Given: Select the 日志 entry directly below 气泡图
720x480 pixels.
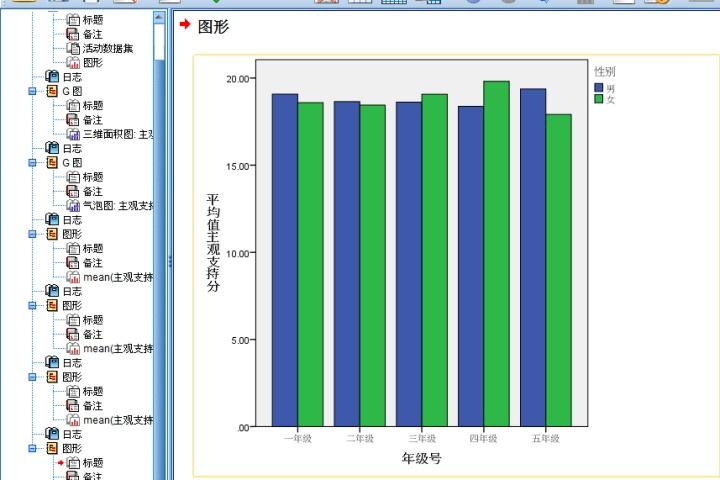Looking at the screenshot, I should [x=72, y=220].
